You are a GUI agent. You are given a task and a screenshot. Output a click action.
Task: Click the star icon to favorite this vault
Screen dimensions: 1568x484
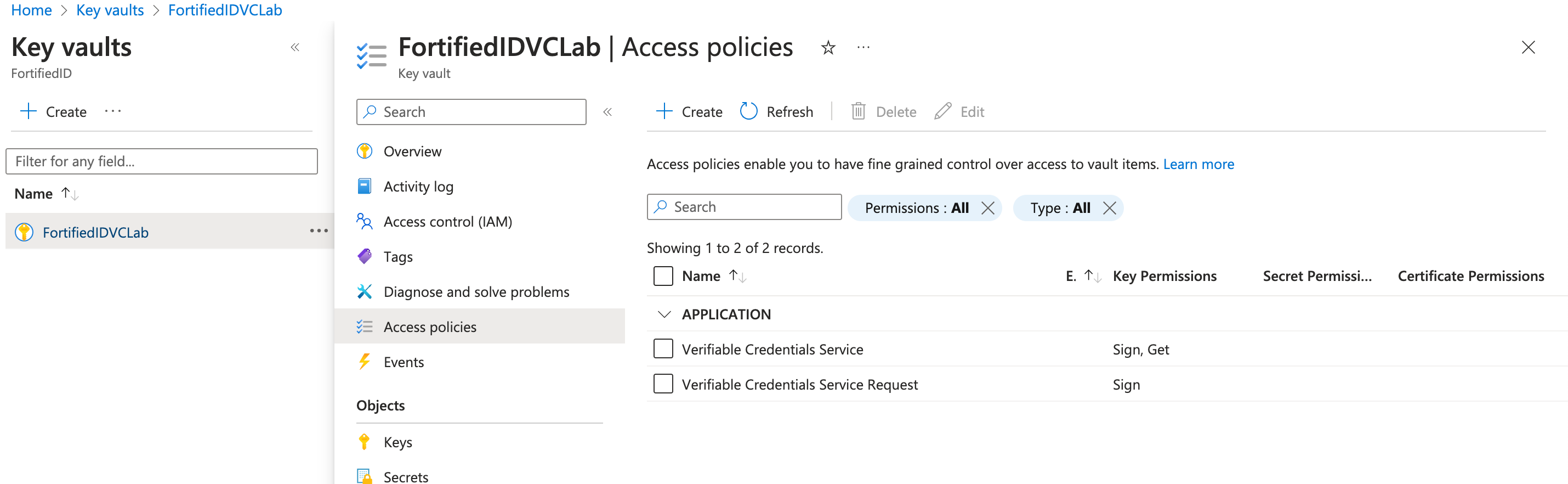coord(828,48)
